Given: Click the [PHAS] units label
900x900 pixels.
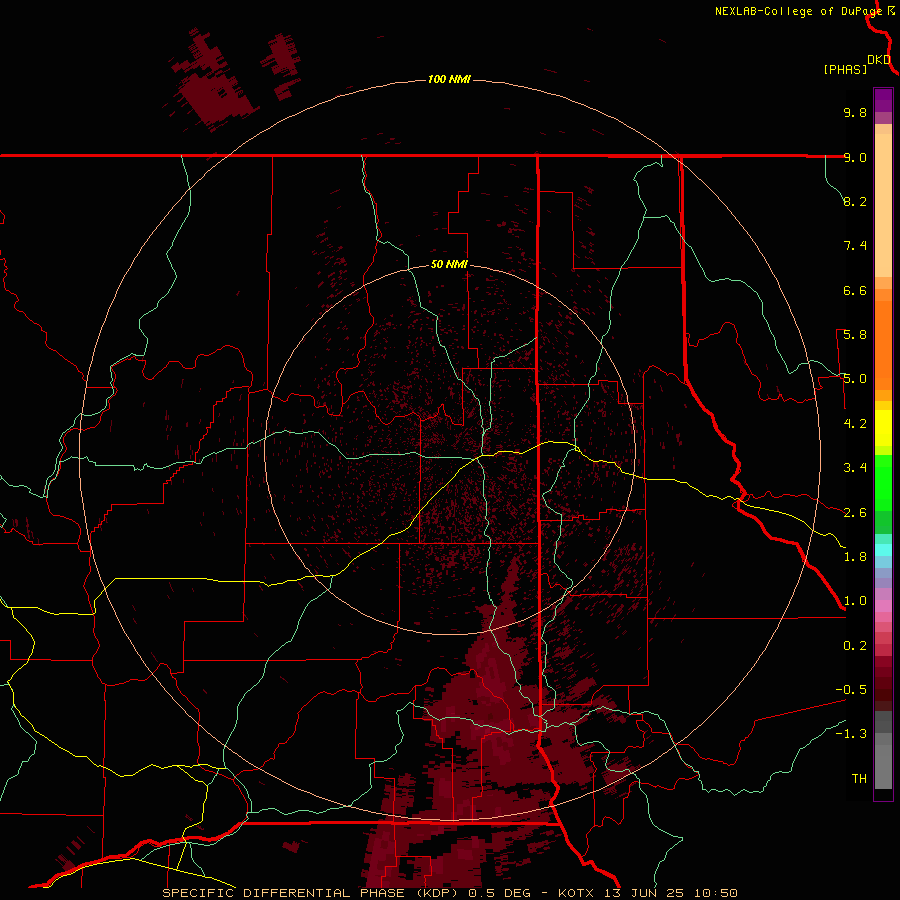Looking at the screenshot, I should click(x=845, y=70).
